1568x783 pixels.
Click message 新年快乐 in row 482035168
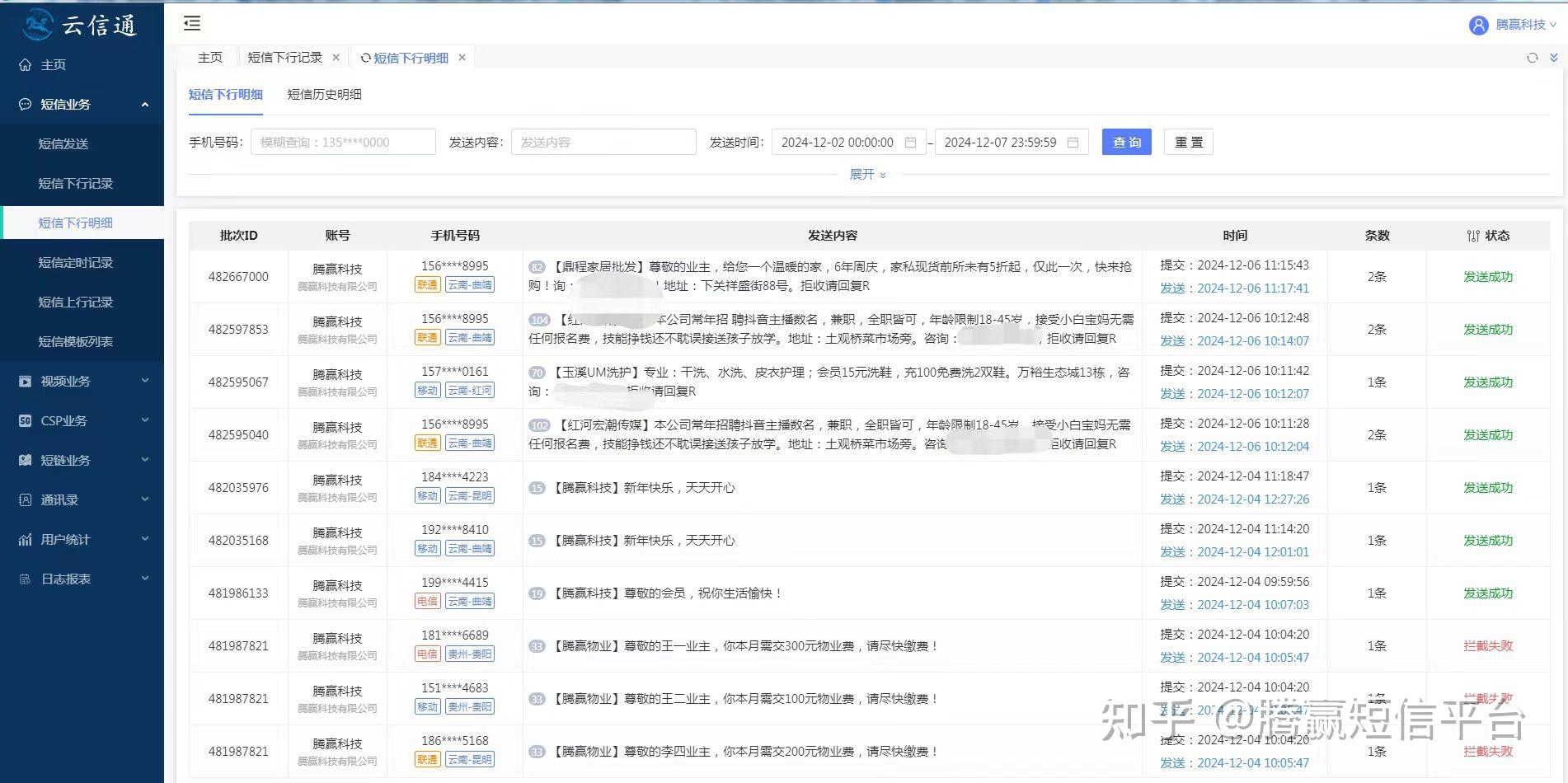click(x=644, y=541)
